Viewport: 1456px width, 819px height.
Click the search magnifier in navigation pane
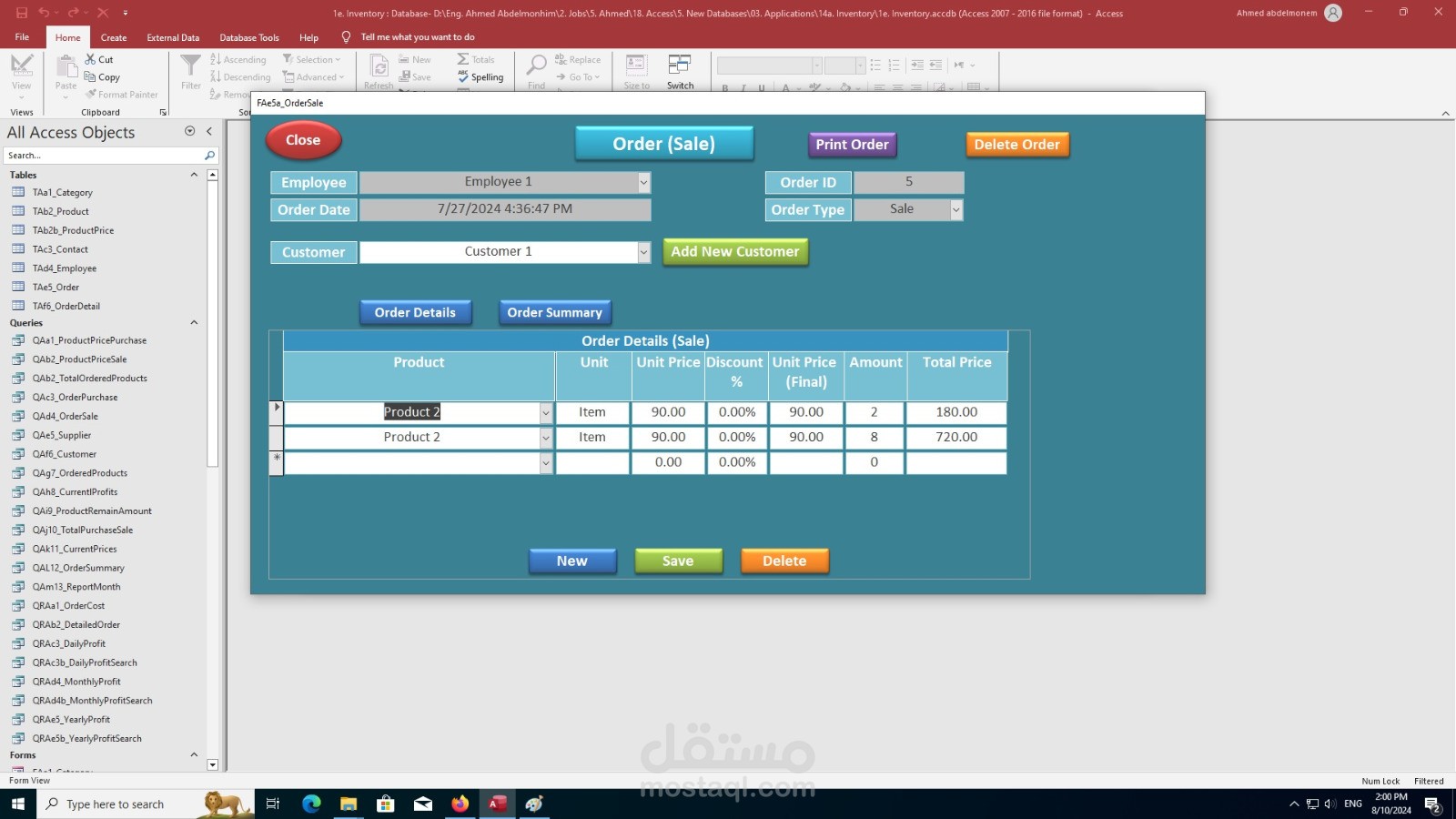[209, 156]
